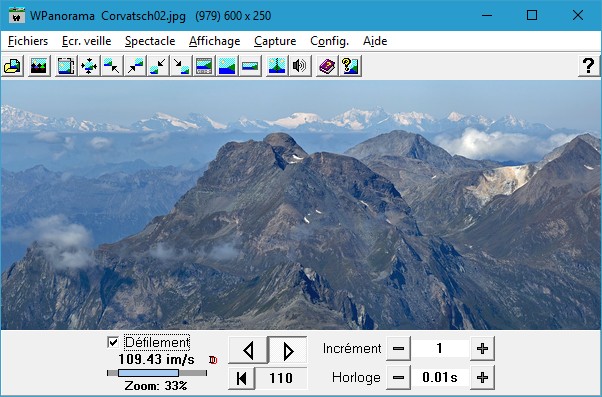Click the Horloge value showing 0.01s
This screenshot has height=397, width=602.
tap(440, 377)
